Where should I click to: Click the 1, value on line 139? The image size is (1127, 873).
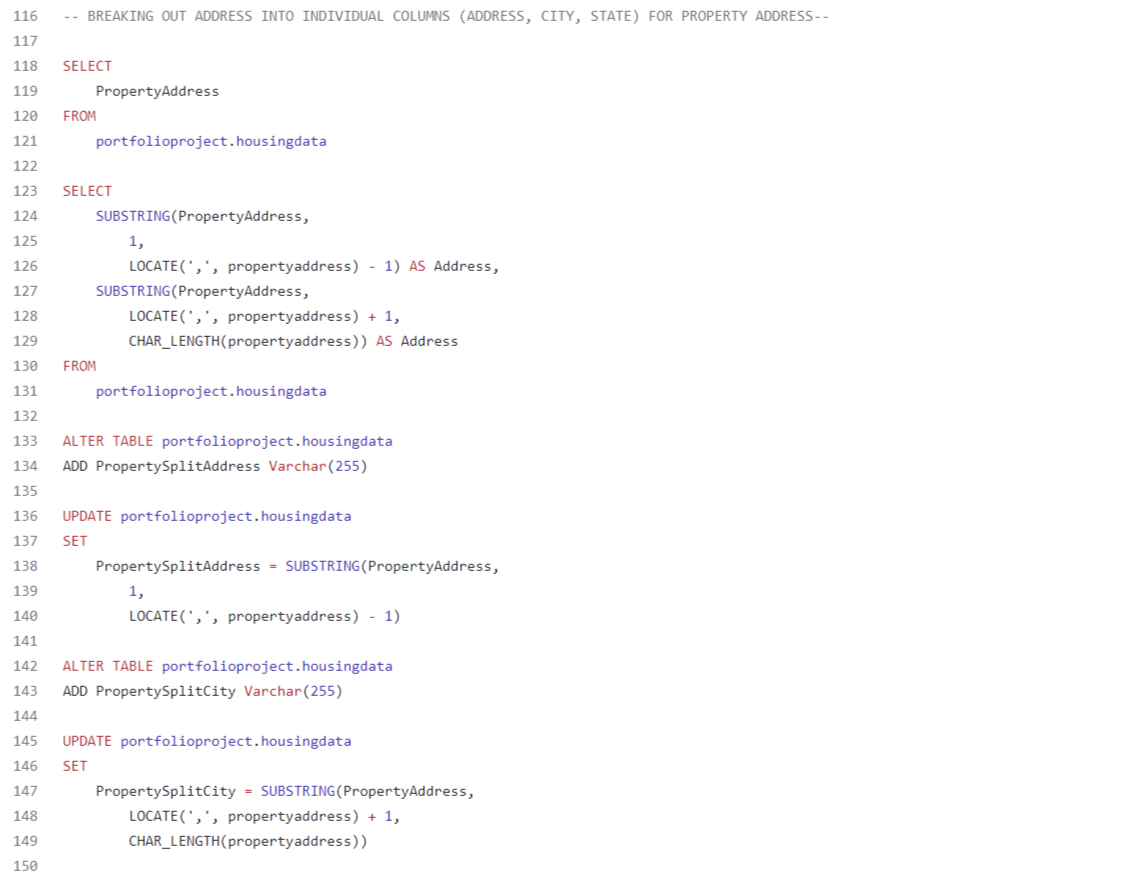[x=137, y=591]
